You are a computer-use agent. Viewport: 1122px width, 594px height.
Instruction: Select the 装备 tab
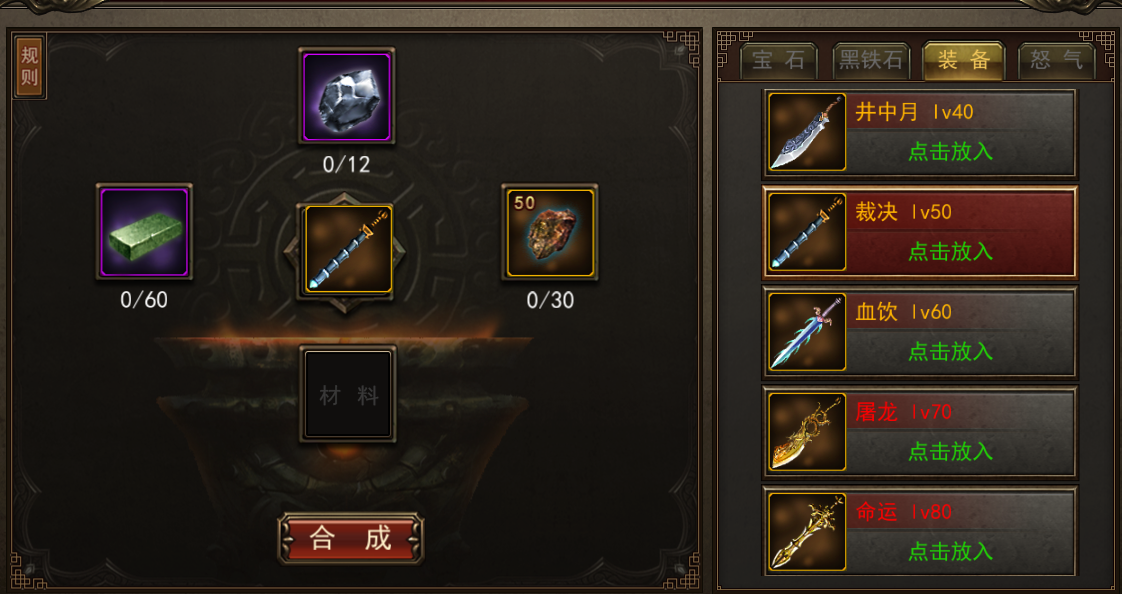pos(963,60)
